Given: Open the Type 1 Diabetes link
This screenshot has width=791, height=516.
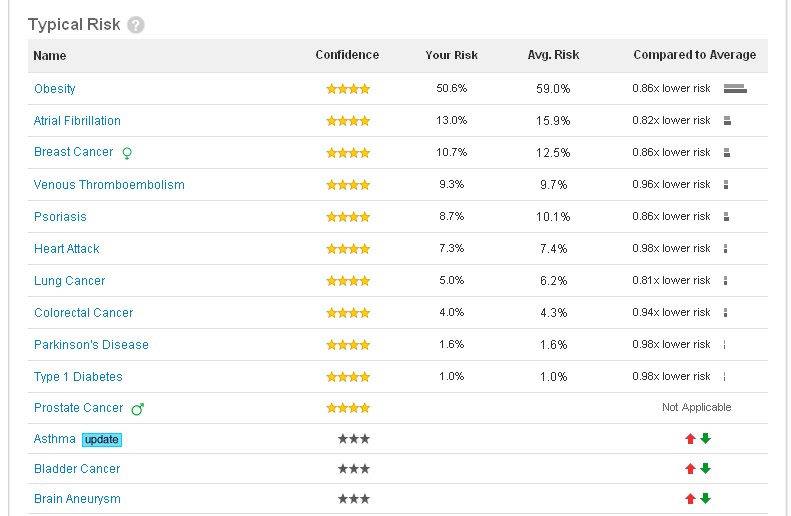Looking at the screenshot, I should click(x=78, y=377).
